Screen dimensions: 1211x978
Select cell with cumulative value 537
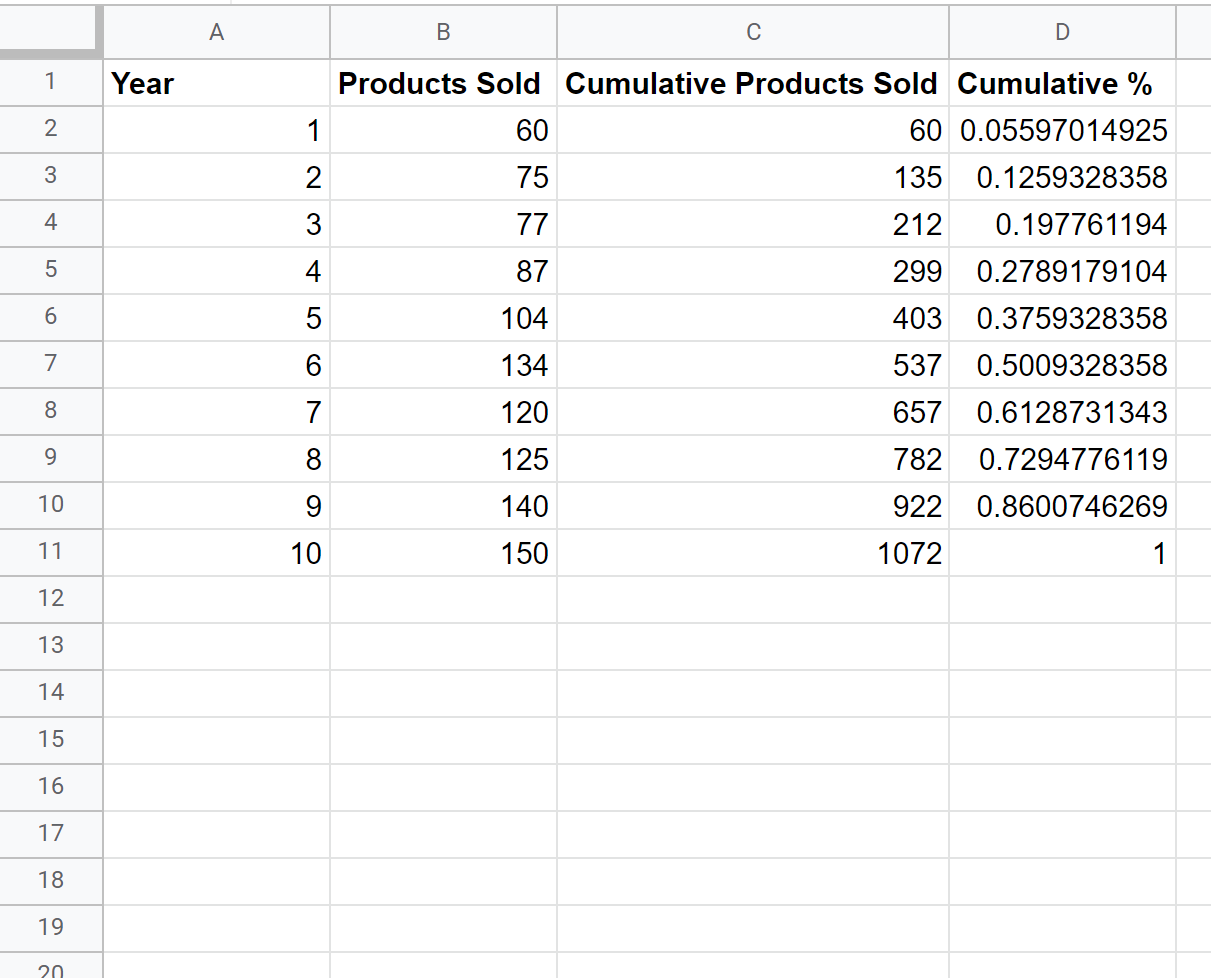(x=753, y=366)
